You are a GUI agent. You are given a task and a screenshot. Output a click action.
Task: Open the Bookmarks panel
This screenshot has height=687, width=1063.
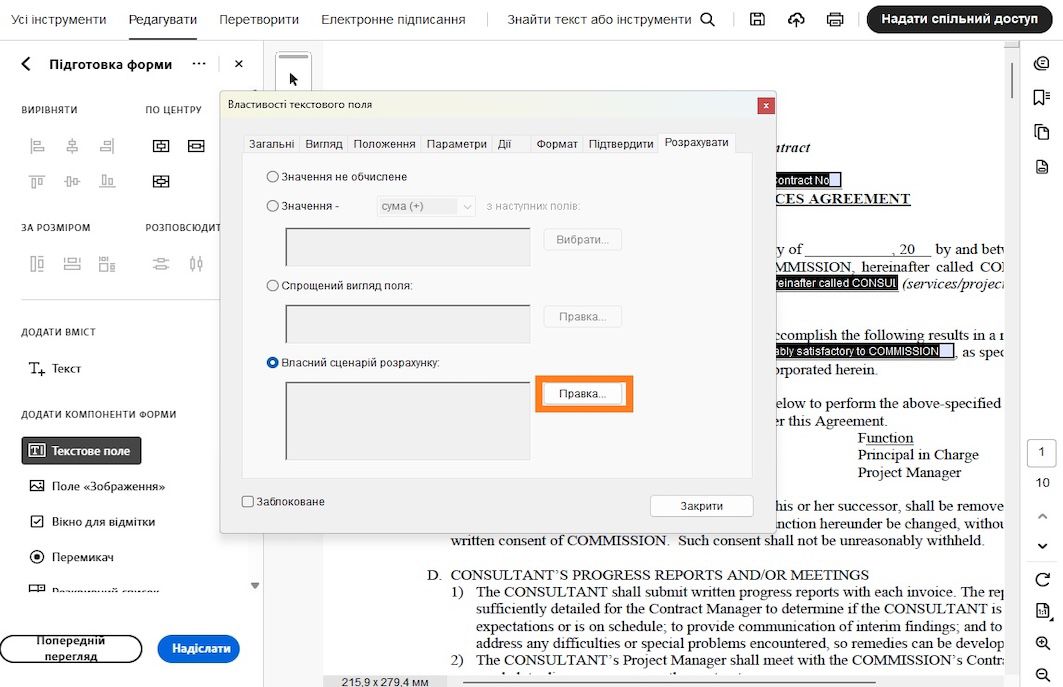tap(1042, 96)
